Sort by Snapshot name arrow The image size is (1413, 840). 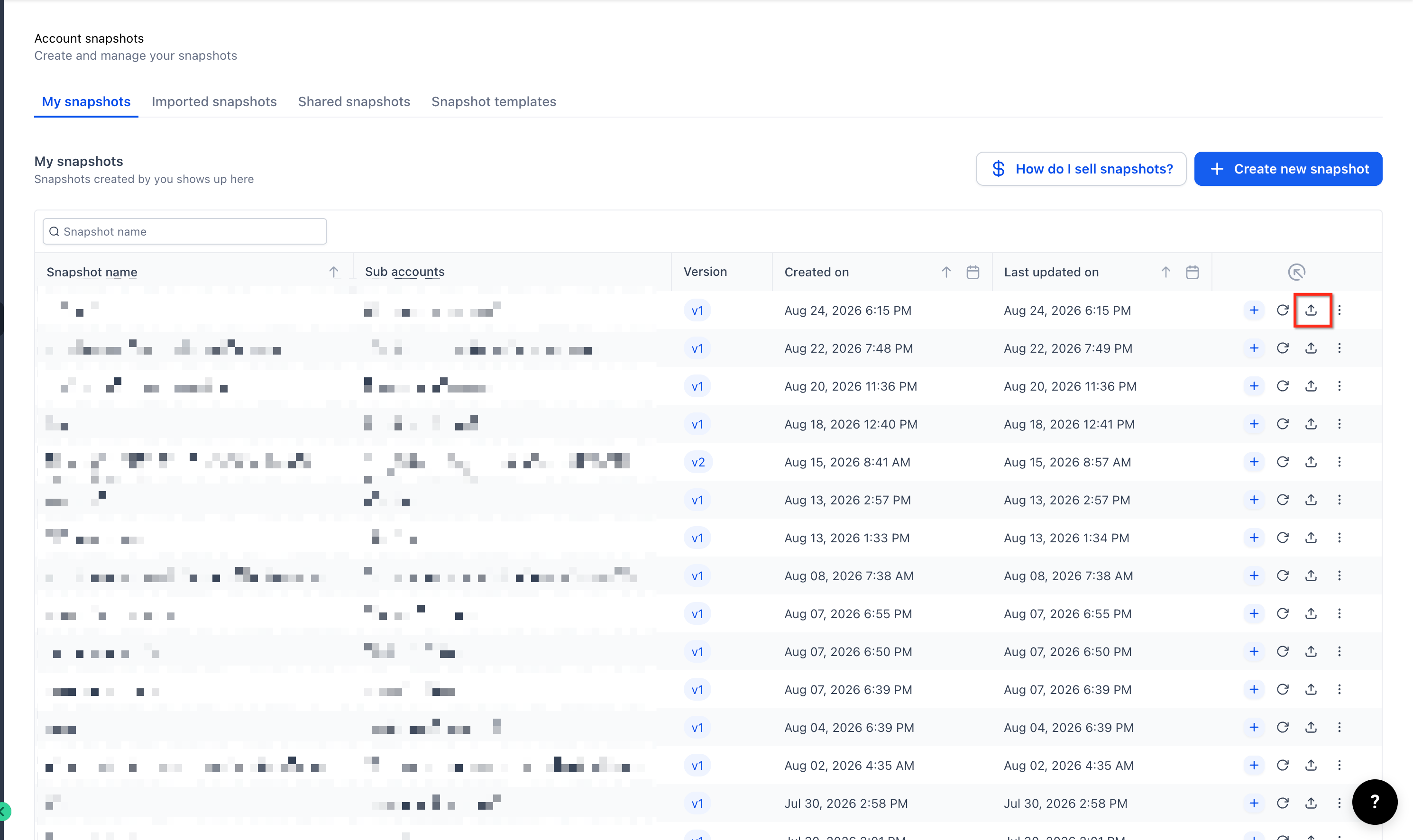coord(333,272)
